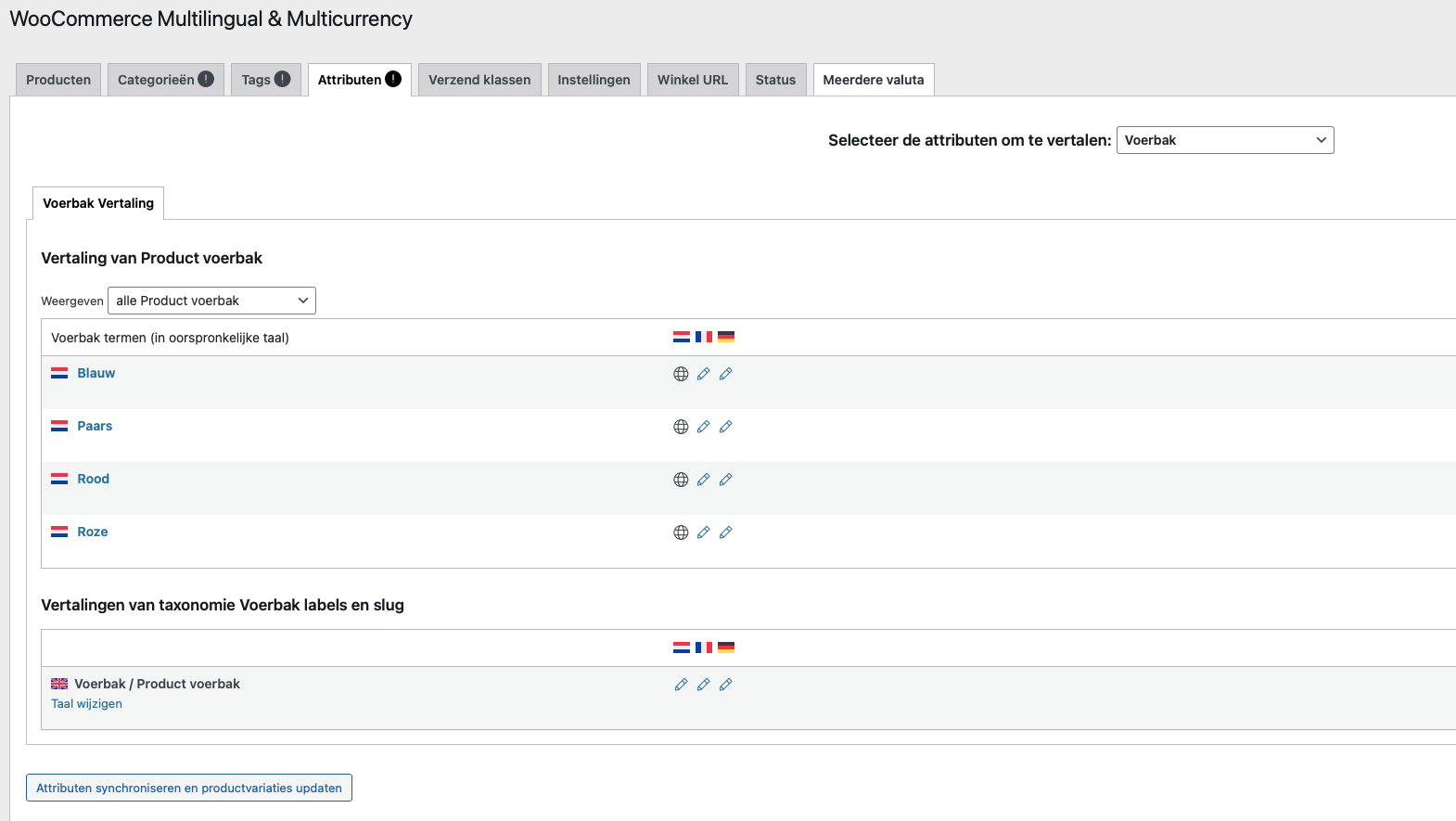This screenshot has height=821, width=1456.
Task: Edit French label pencil for Voerbak taxonomy
Action: 704,685
